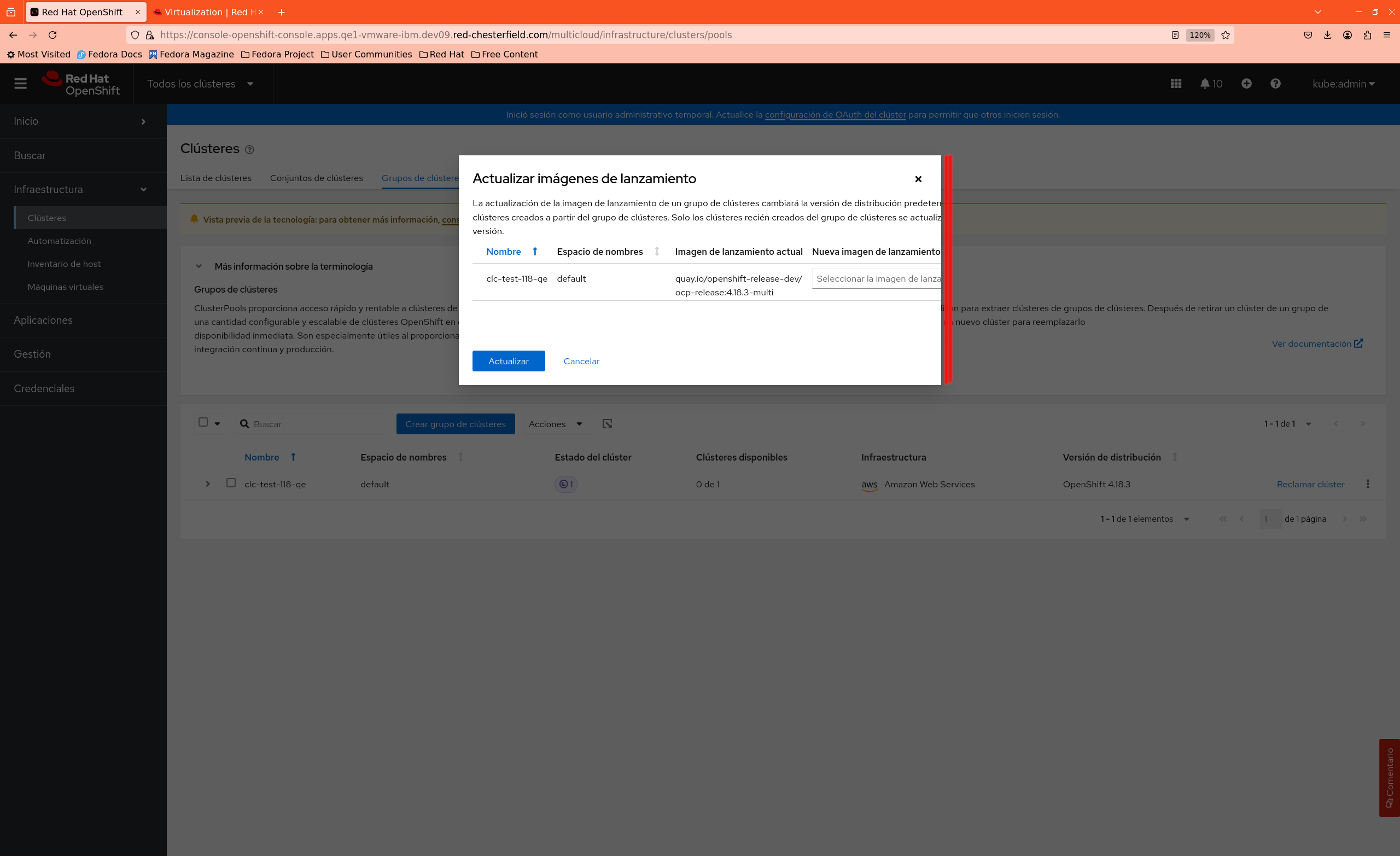1400x856 pixels.
Task: Open the Acciones dropdown
Action: pos(555,424)
